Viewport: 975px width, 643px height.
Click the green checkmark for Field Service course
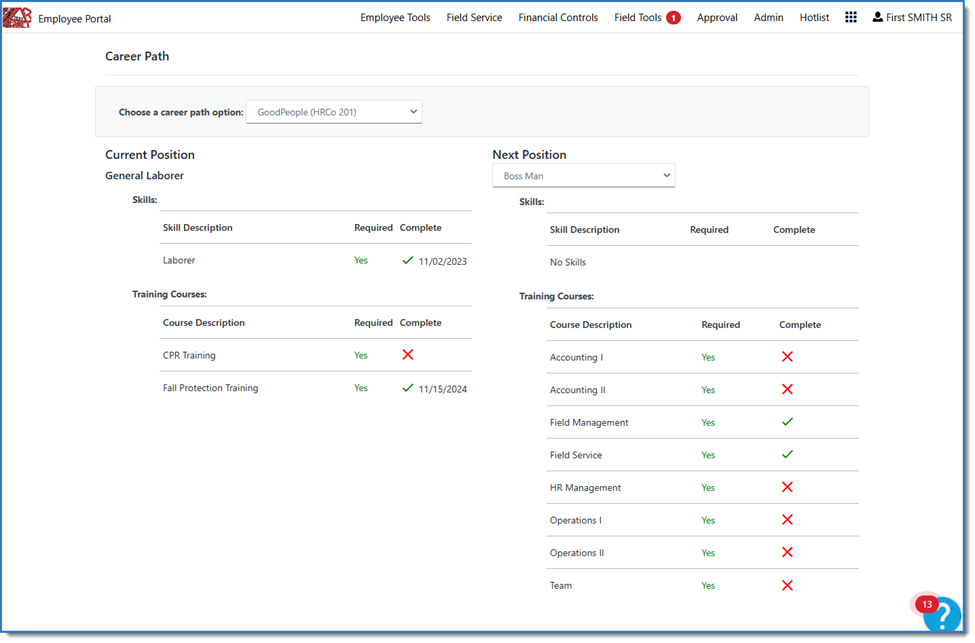click(787, 455)
